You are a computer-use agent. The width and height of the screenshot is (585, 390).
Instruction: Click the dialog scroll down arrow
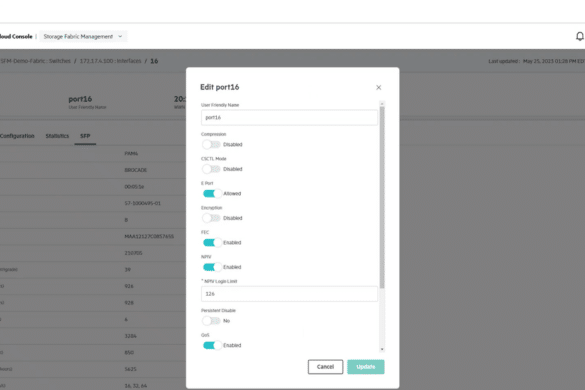pos(382,349)
